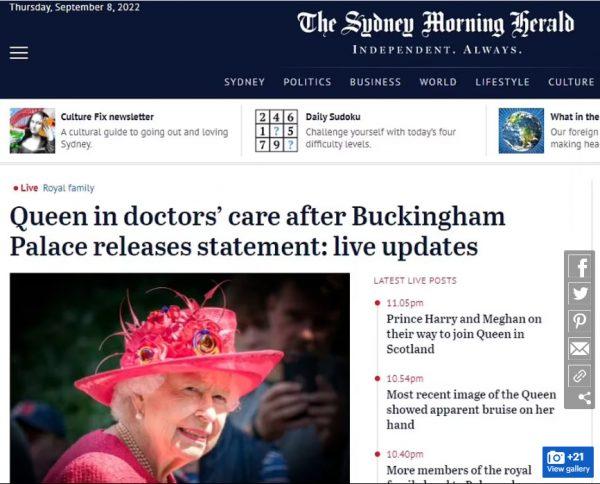Open Daily Sudoku puzzle thumbnail

276,131
